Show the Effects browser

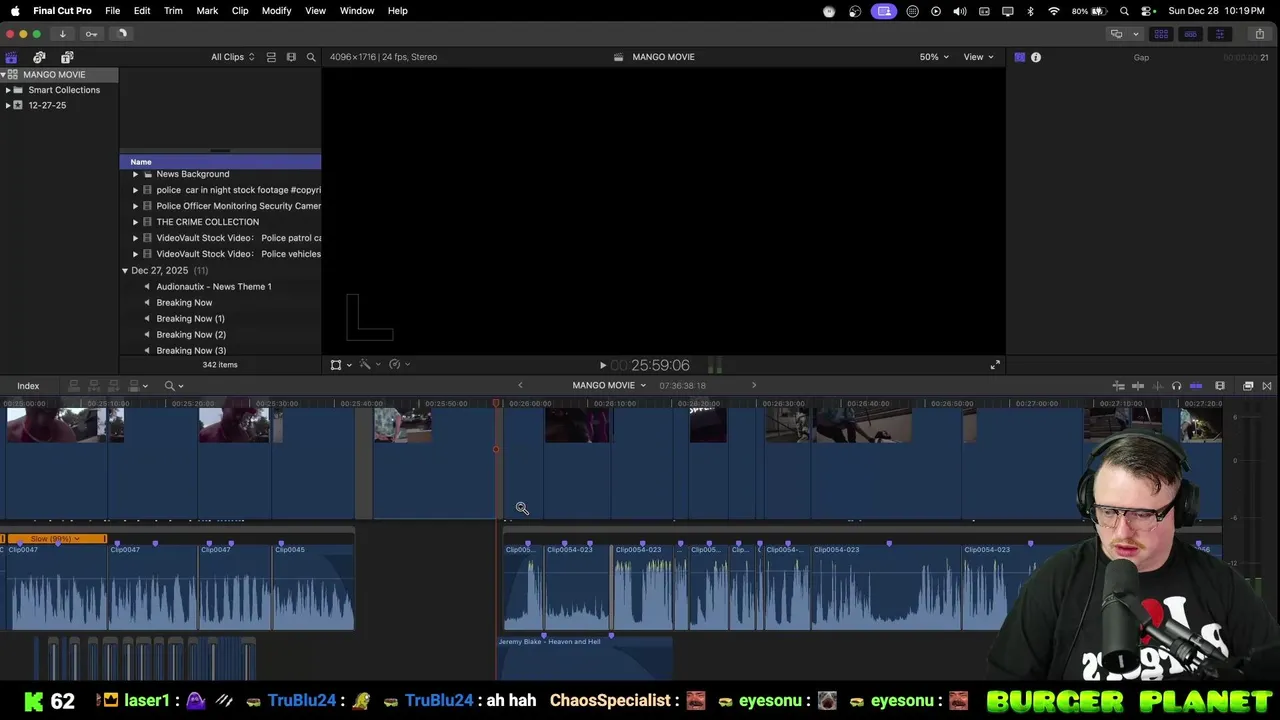(1248, 386)
